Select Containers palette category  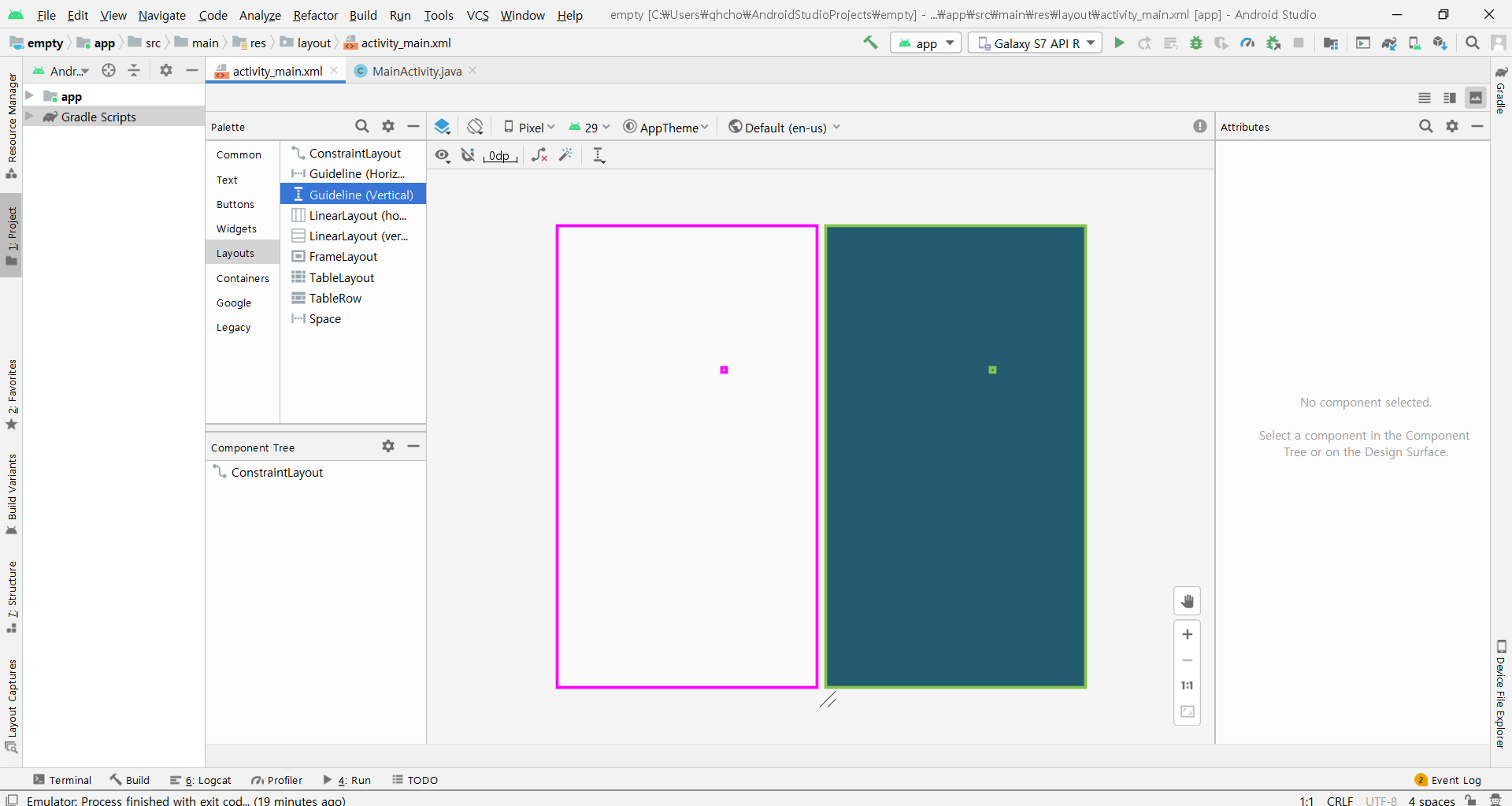243,278
